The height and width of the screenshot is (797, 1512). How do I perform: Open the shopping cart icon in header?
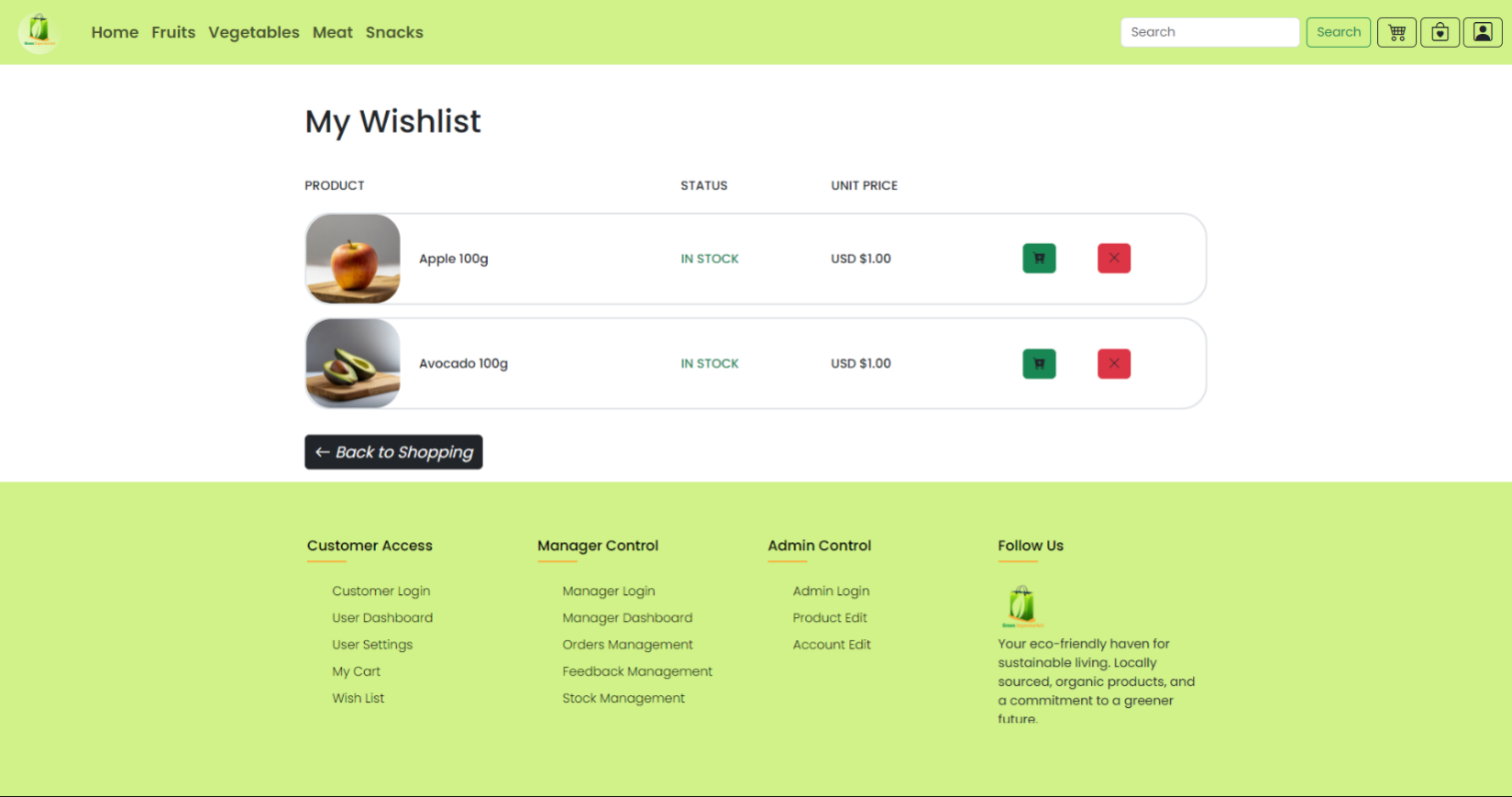1396,32
